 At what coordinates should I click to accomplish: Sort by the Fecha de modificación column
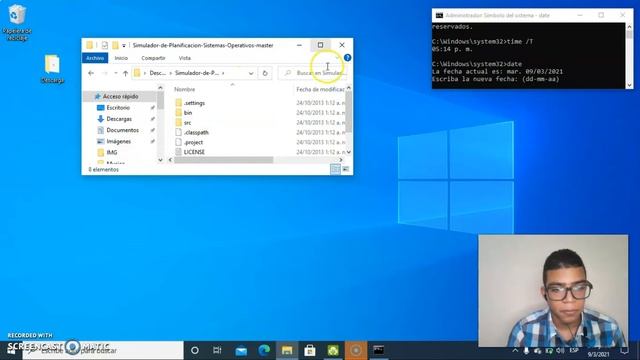(x=320, y=89)
